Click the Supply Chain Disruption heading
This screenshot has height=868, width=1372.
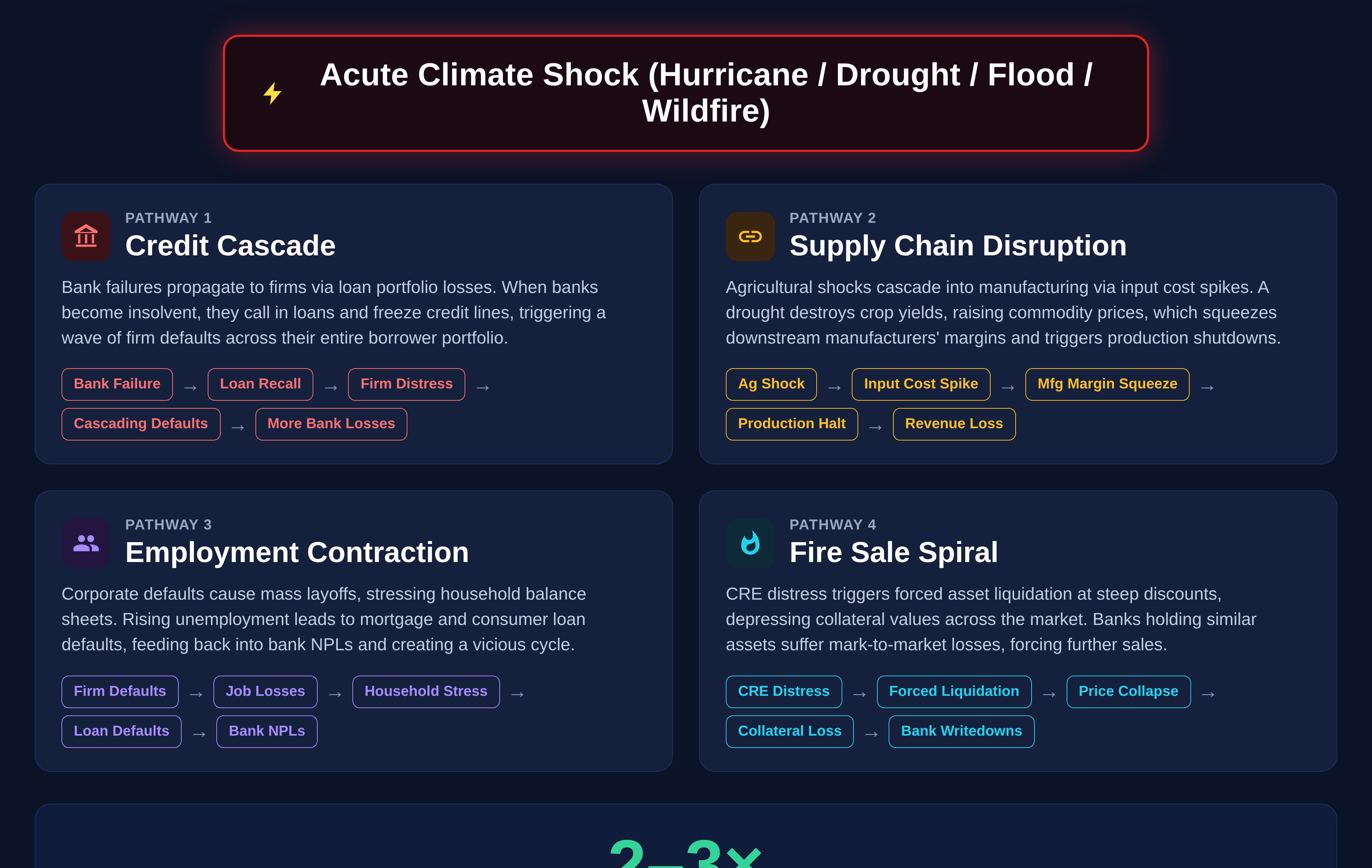click(x=958, y=246)
